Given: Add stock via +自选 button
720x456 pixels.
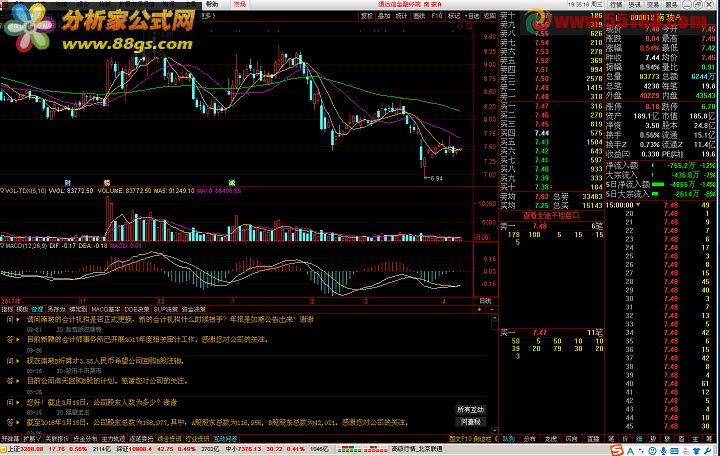Looking at the screenshot, I should [472, 16].
